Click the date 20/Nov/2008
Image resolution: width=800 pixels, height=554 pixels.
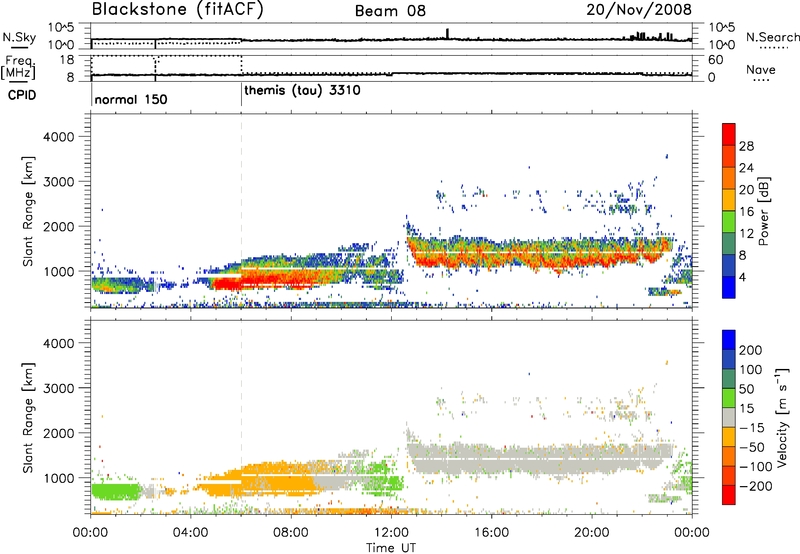click(639, 10)
